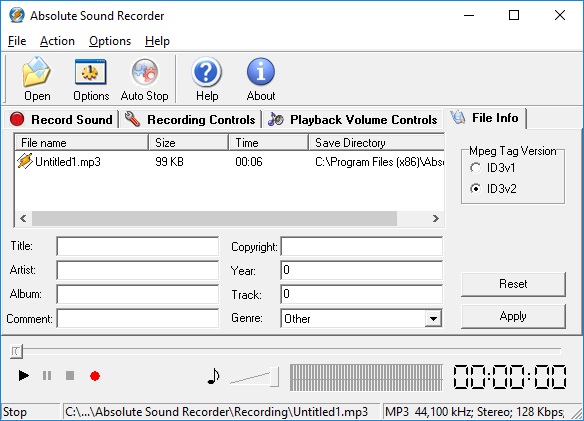Click the Open folder toolbar icon

[36, 71]
